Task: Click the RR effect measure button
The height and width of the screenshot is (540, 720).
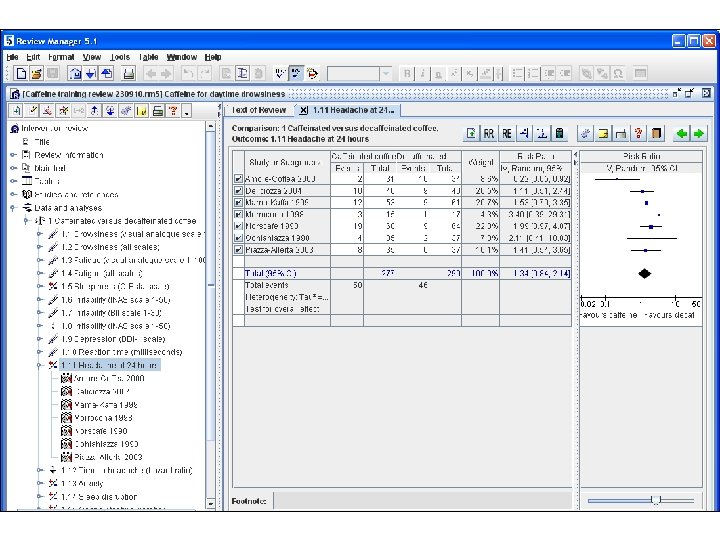Action: pos(489,134)
